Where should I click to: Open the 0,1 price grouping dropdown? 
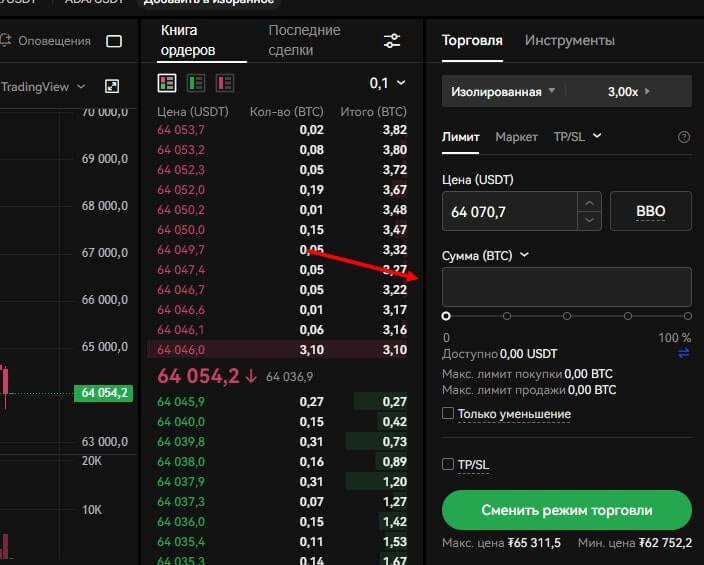coord(388,83)
